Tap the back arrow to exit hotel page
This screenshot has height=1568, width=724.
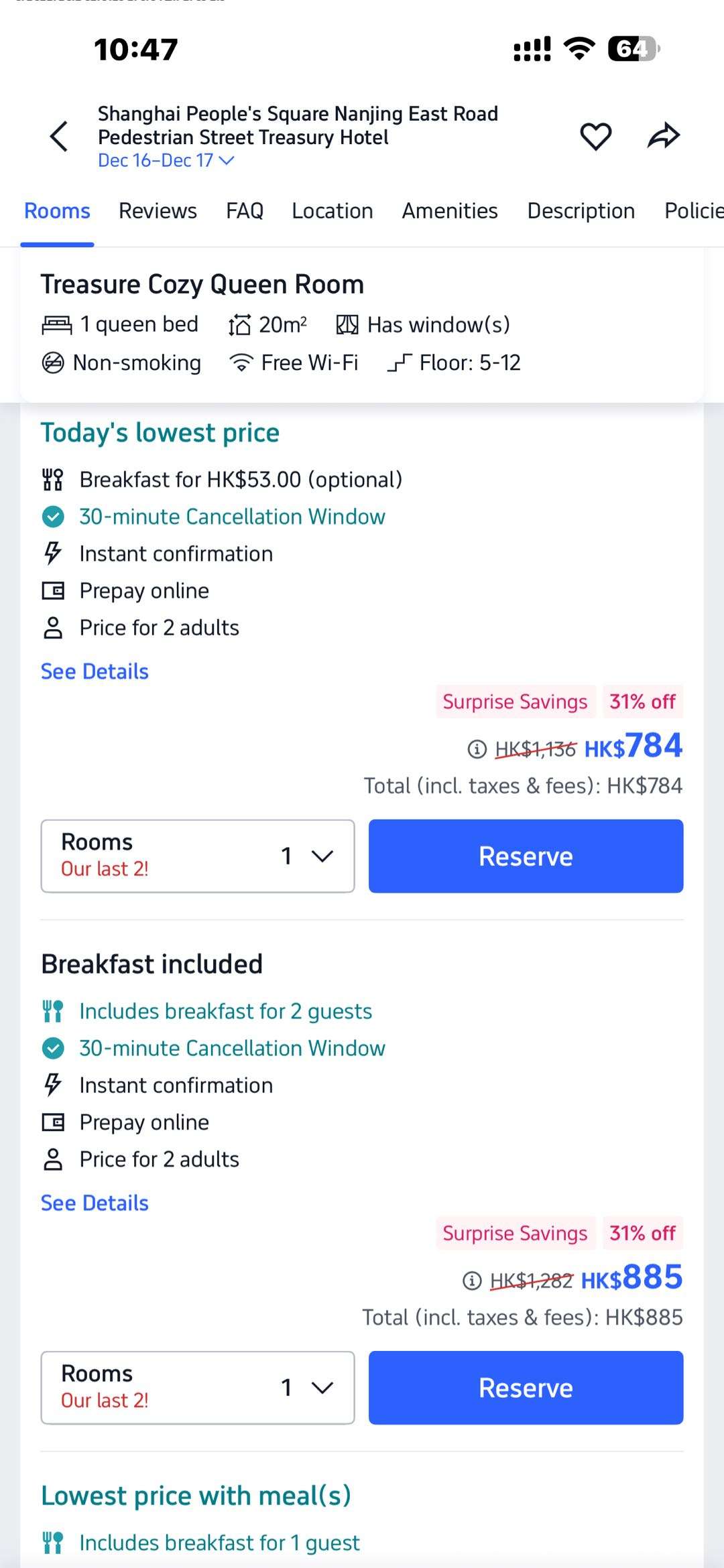coord(58,137)
